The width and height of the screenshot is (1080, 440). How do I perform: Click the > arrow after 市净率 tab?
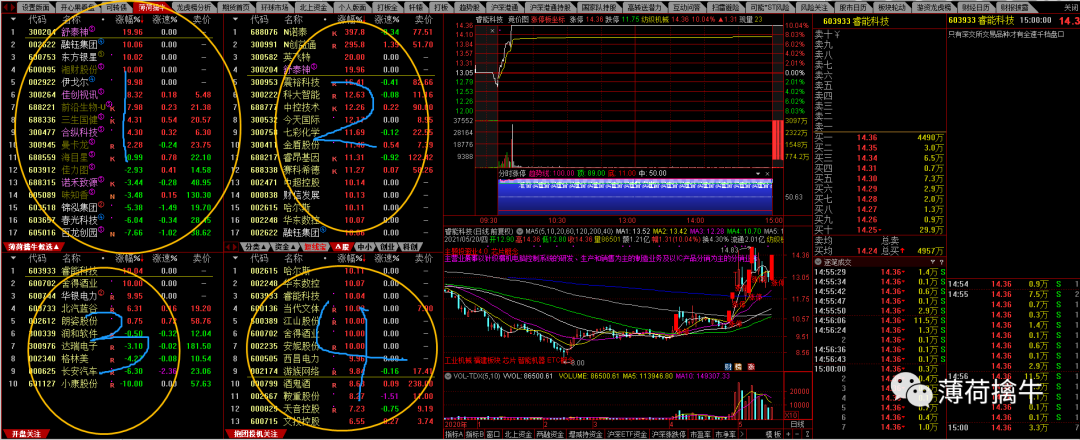point(742,434)
